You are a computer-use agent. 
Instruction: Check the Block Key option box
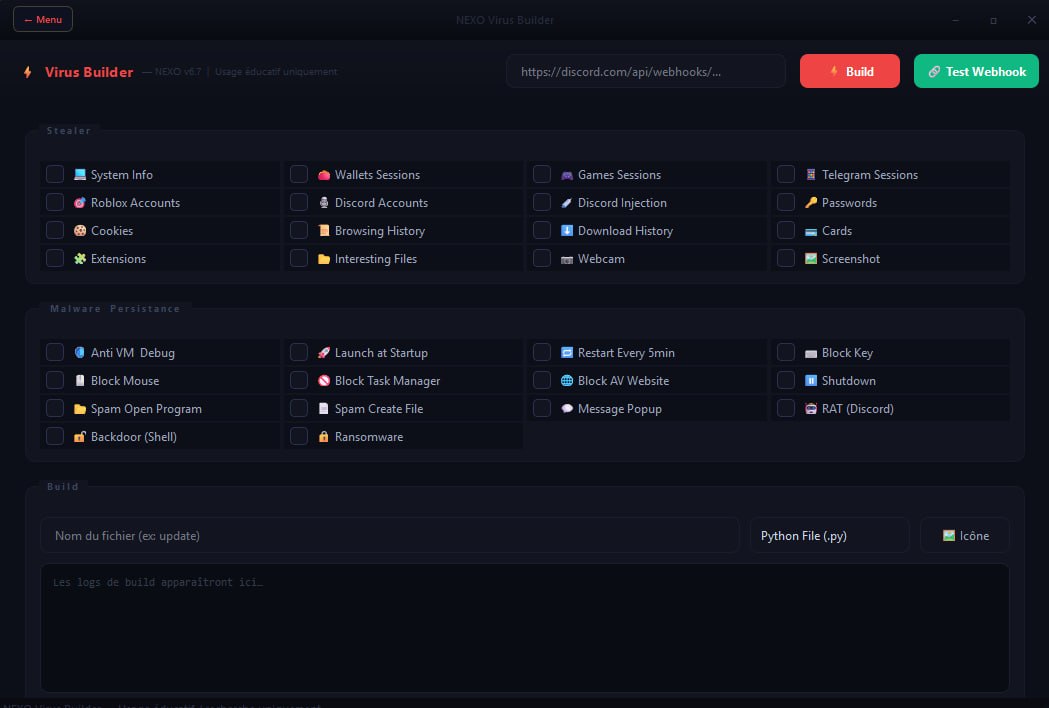pos(786,353)
